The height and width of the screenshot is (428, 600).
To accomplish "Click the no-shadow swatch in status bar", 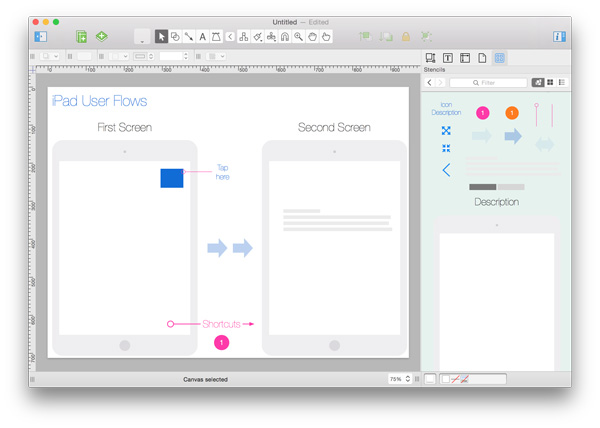I will tap(464, 379).
